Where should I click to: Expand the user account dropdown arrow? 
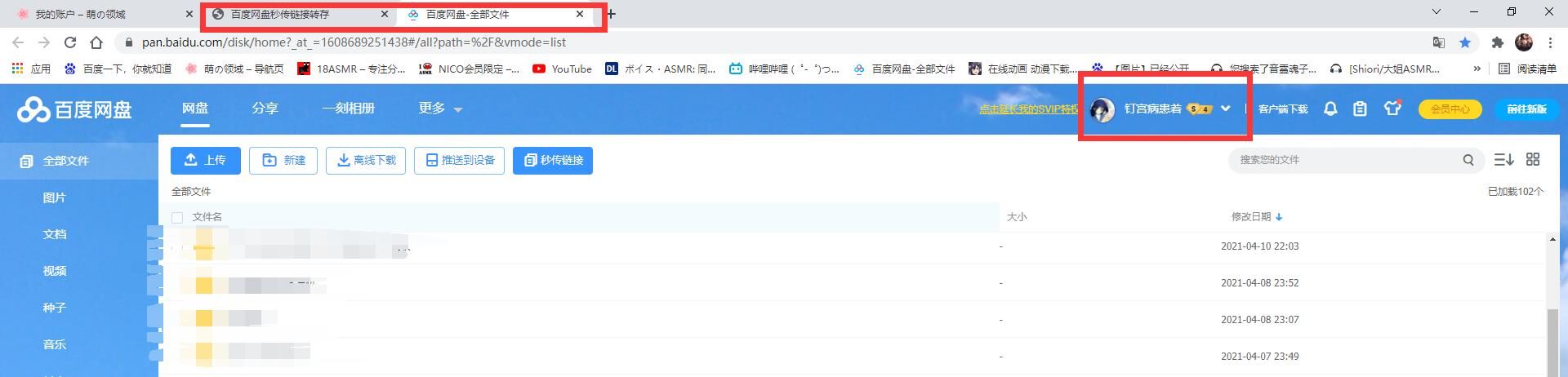point(1225,109)
